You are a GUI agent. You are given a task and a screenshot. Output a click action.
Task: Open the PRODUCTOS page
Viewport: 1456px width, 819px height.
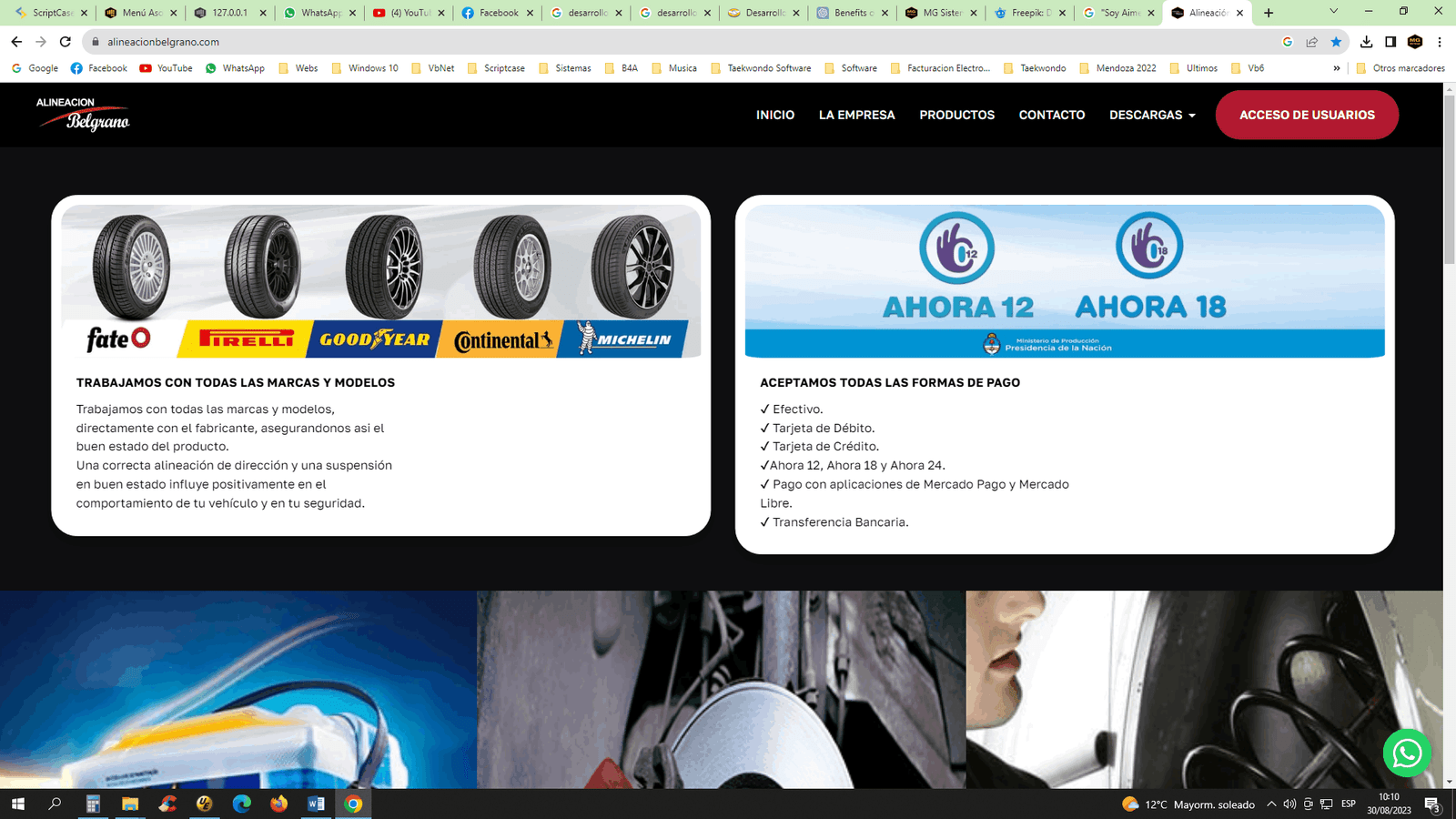tap(957, 115)
